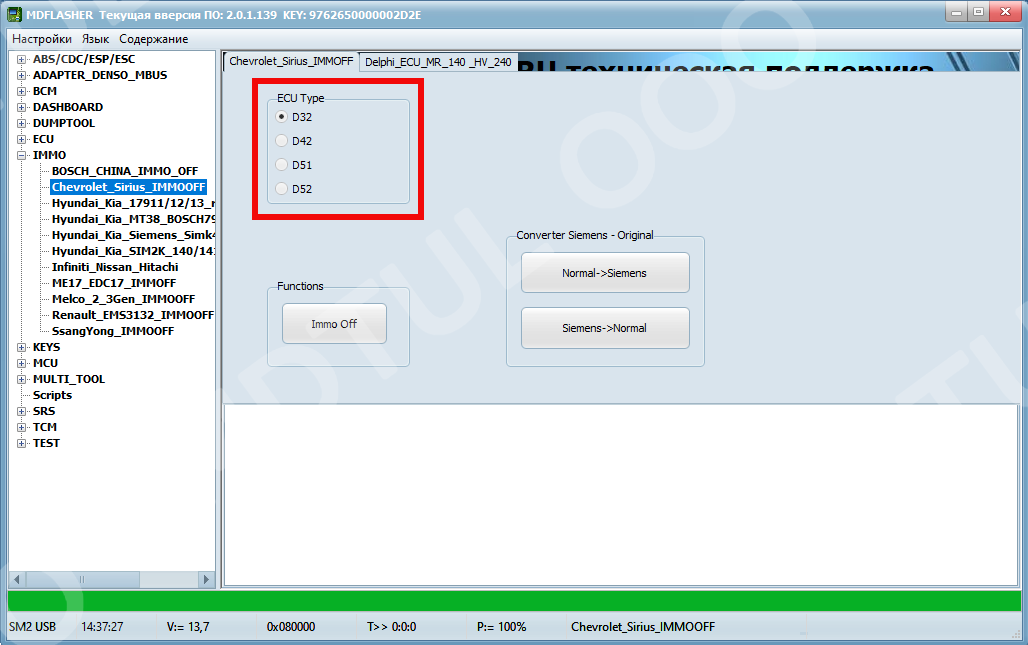Click the MDFLASHER app icon in title bar
This screenshot has width=1028, height=645.
[x=15, y=12]
